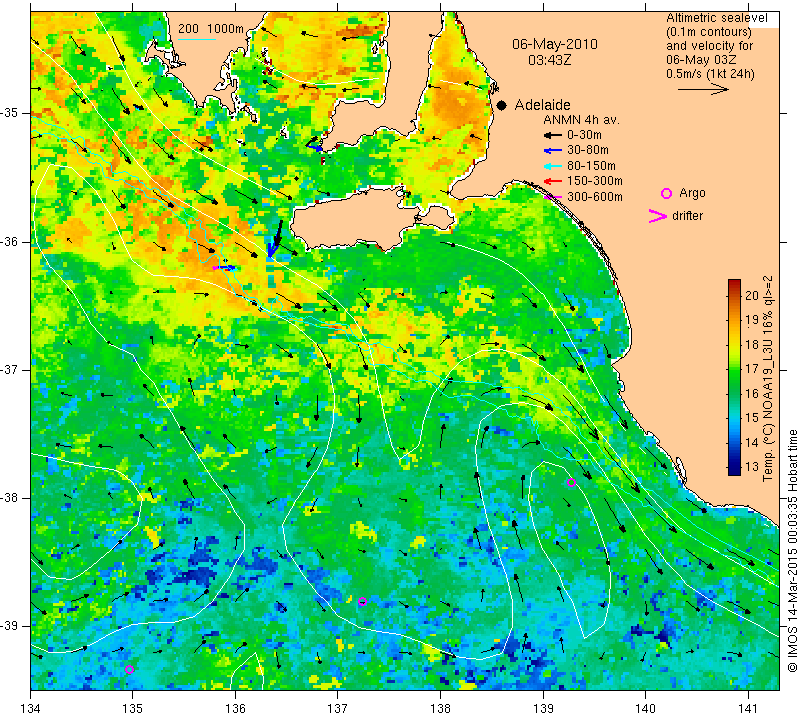Click the large blue mooring arrow west of Kangaroo Island
Viewport: 800px width, 720px height.
[x=275, y=239]
